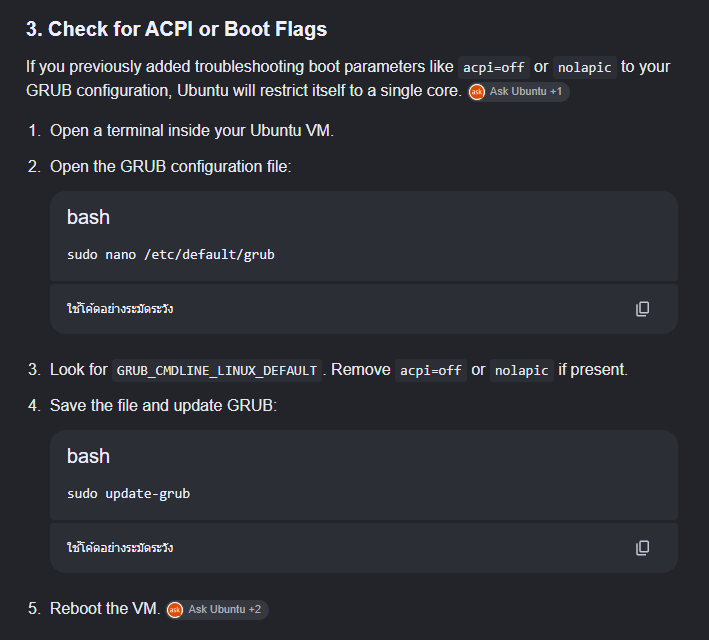Screen dimensions: 709x640
Task: Click the 'bash' label above update-grub command
Action: click(89, 456)
